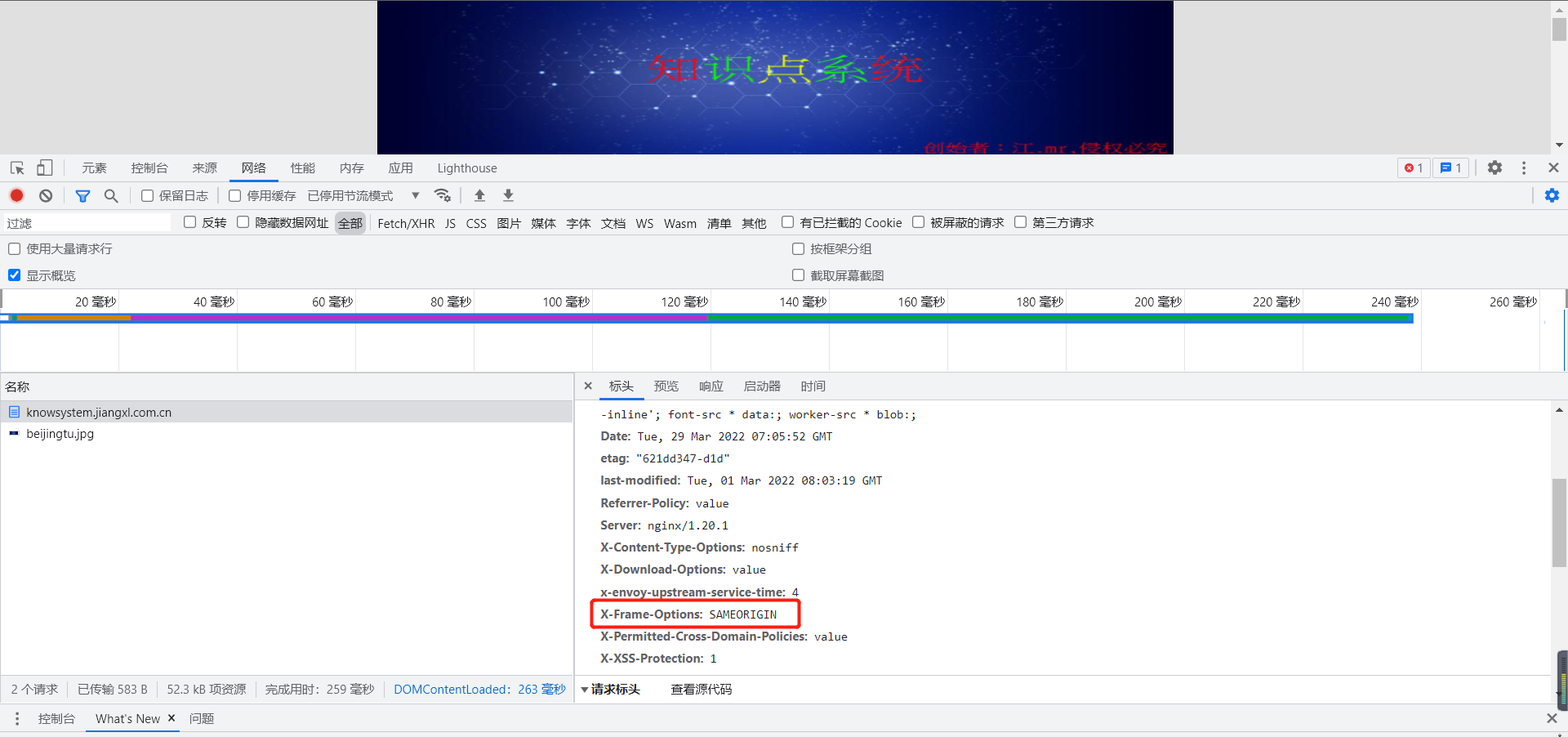Open DevTools settings gear
The image size is (1568, 737).
1494,167
